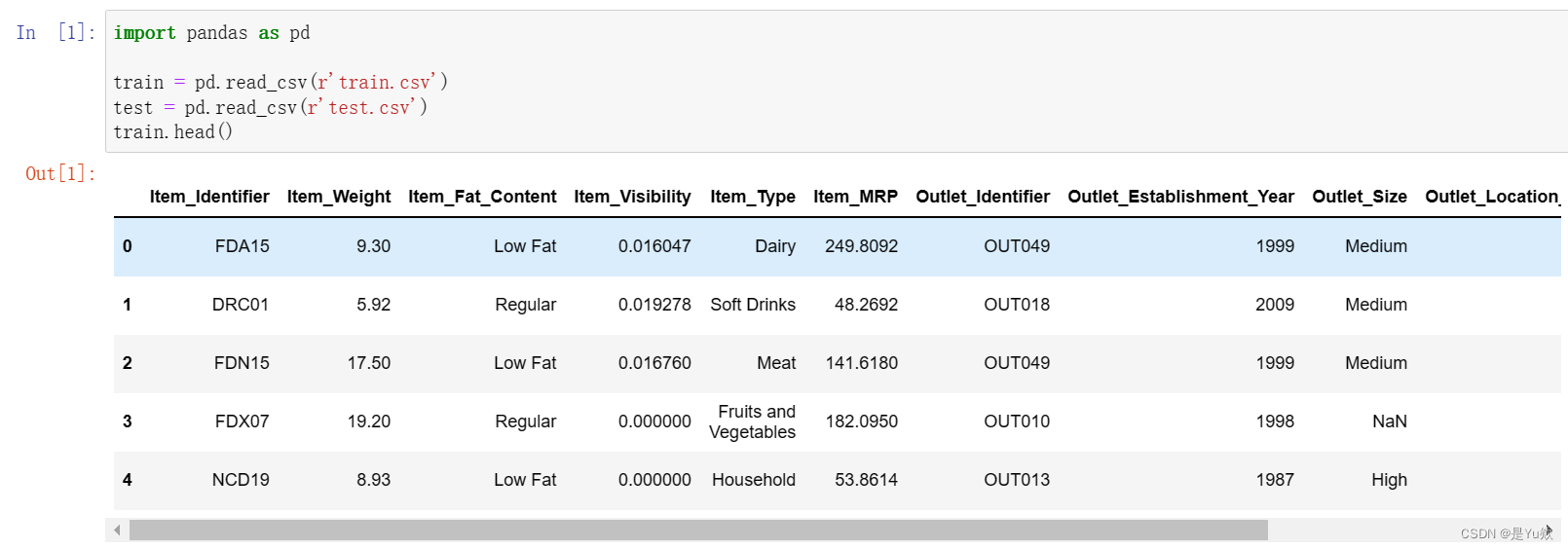Screen dimensions: 1568x550
Task: Click the 5.92 weight value
Action: click(x=373, y=305)
